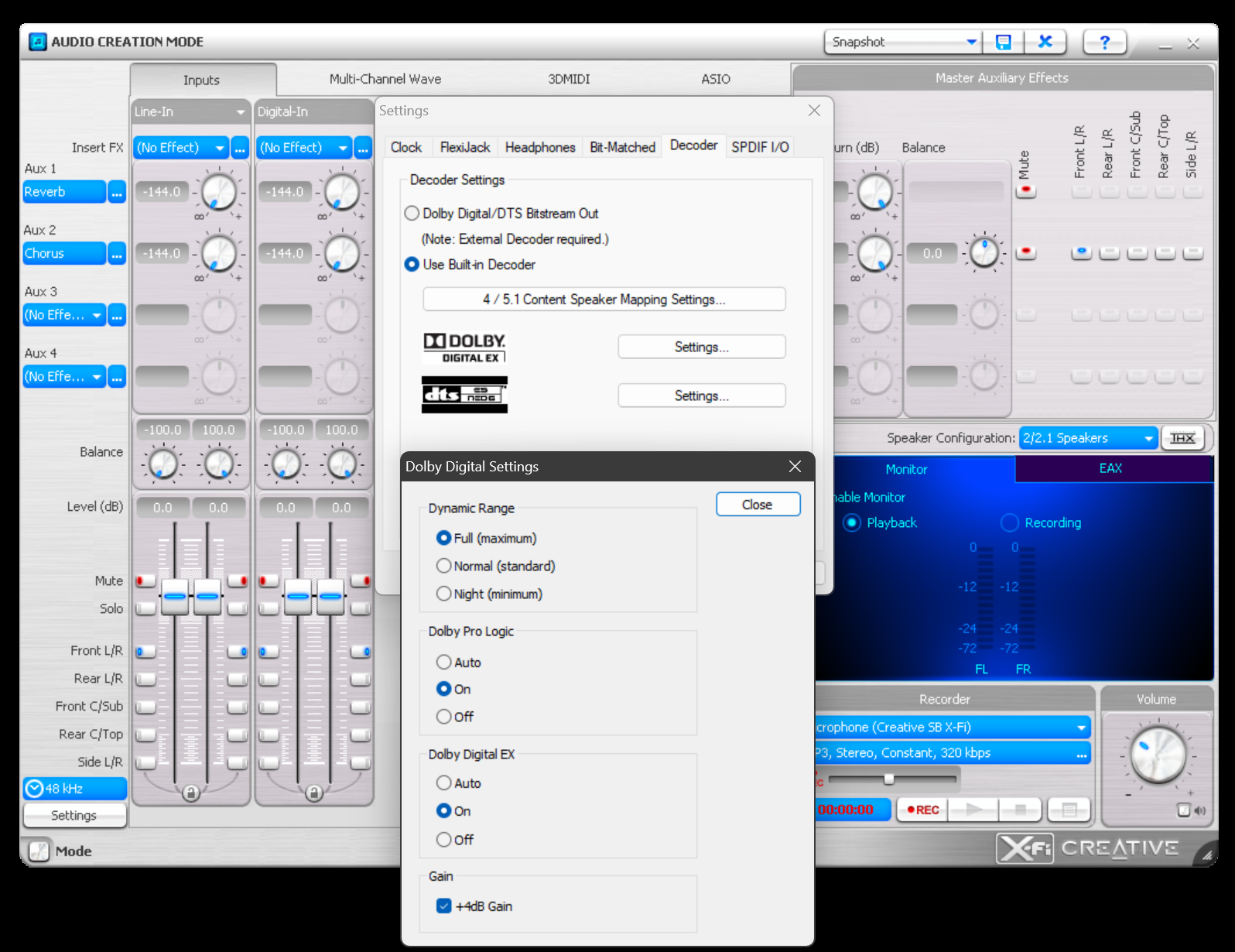
Task: Delete snapshot using the blue X icon
Action: tap(1045, 42)
